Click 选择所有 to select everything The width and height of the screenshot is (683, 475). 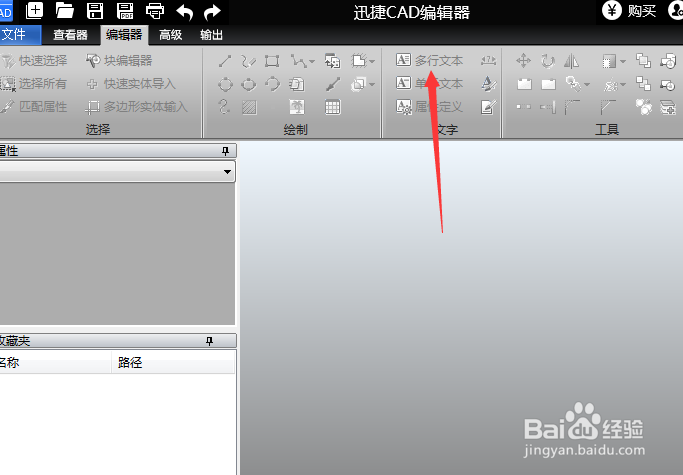coord(33,84)
